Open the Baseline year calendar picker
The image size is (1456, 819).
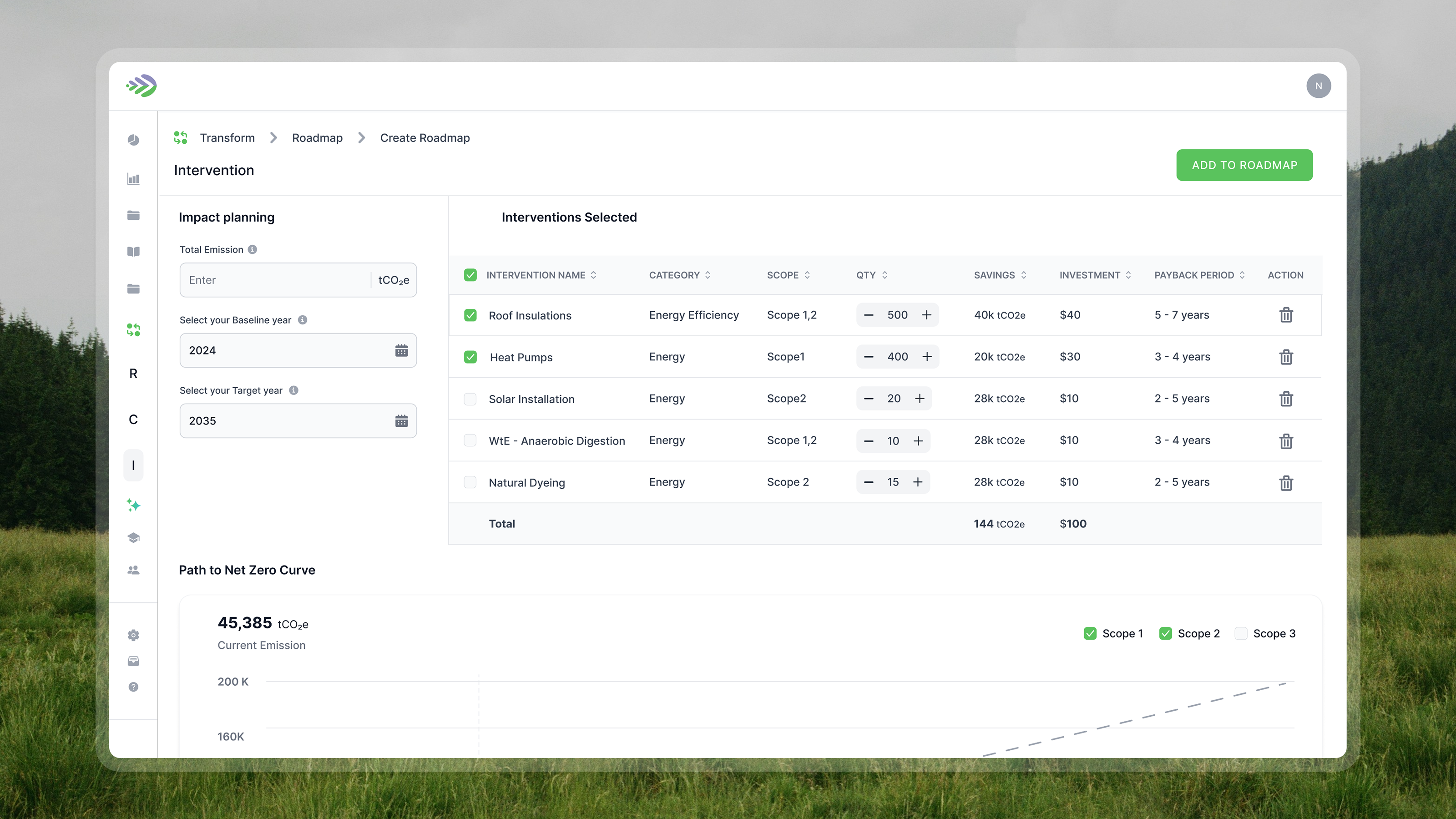point(401,350)
